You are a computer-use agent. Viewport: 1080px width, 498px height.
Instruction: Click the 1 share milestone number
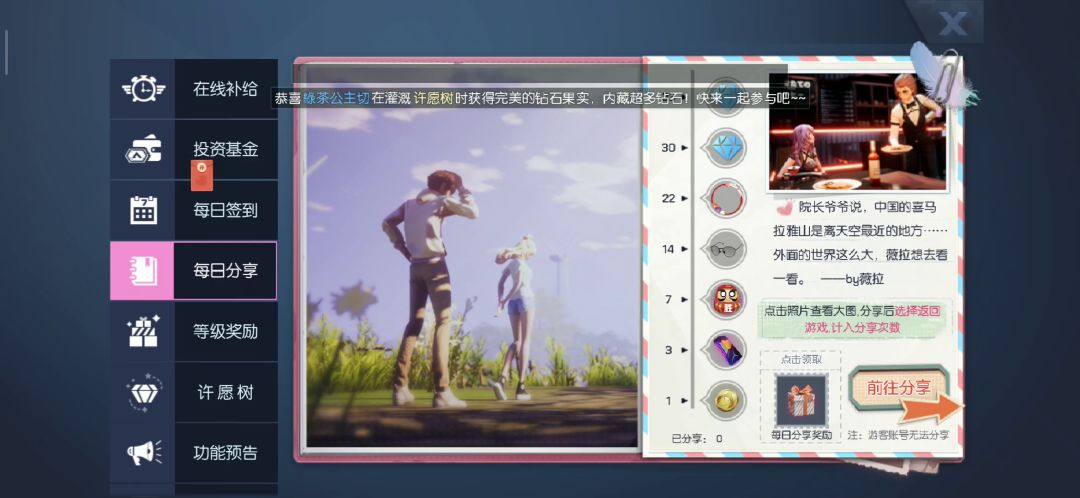coord(668,400)
